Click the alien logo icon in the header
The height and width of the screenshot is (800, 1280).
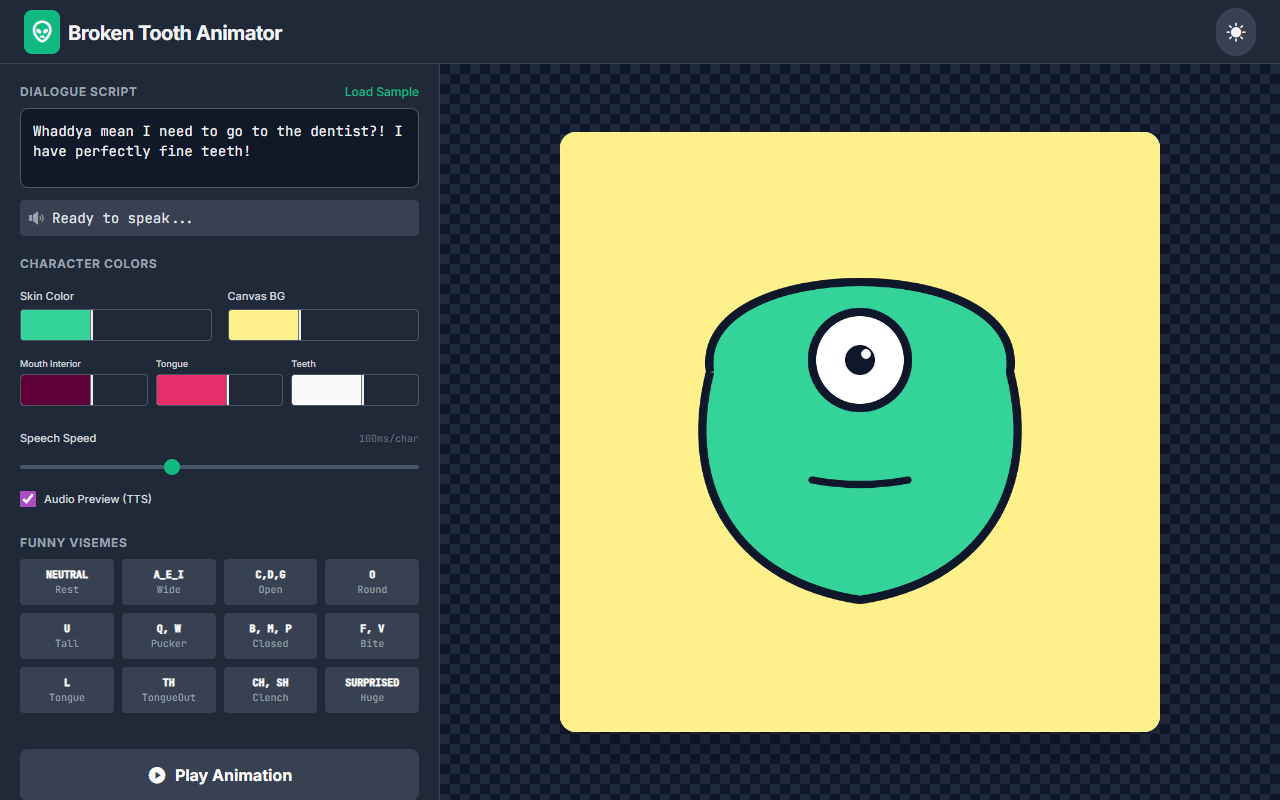click(41, 31)
